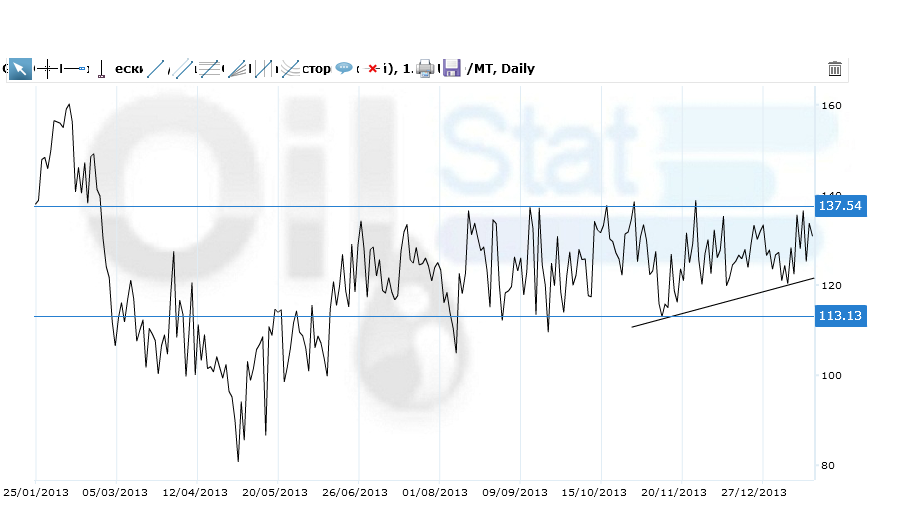Pick the crossed horizontal lines tool
Viewport: 908px width, 509px height.
209,69
